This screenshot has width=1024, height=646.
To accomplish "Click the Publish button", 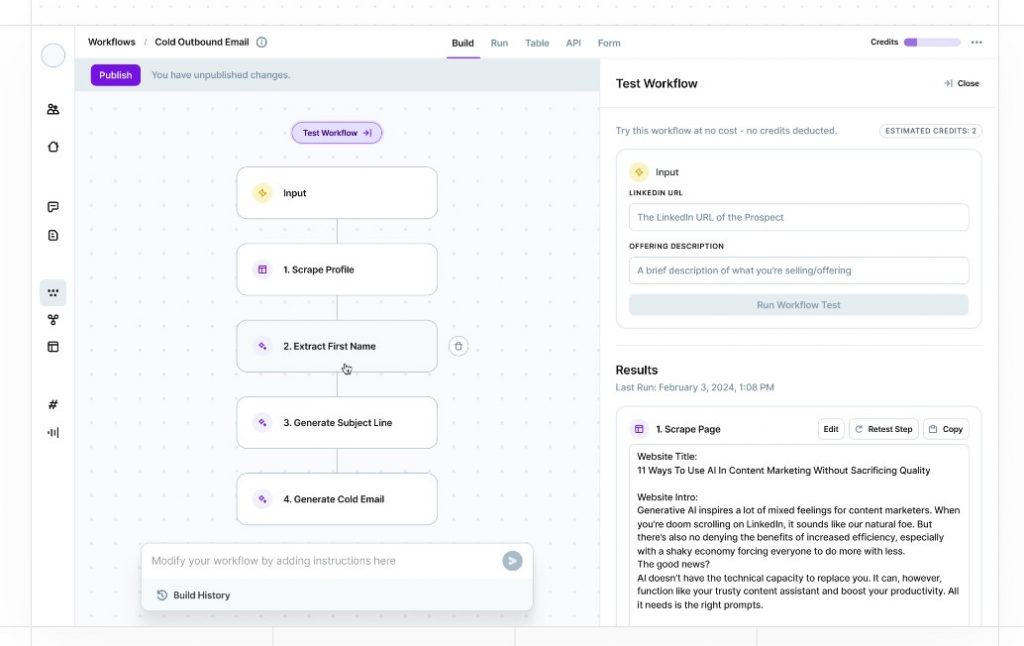I will (x=115, y=75).
